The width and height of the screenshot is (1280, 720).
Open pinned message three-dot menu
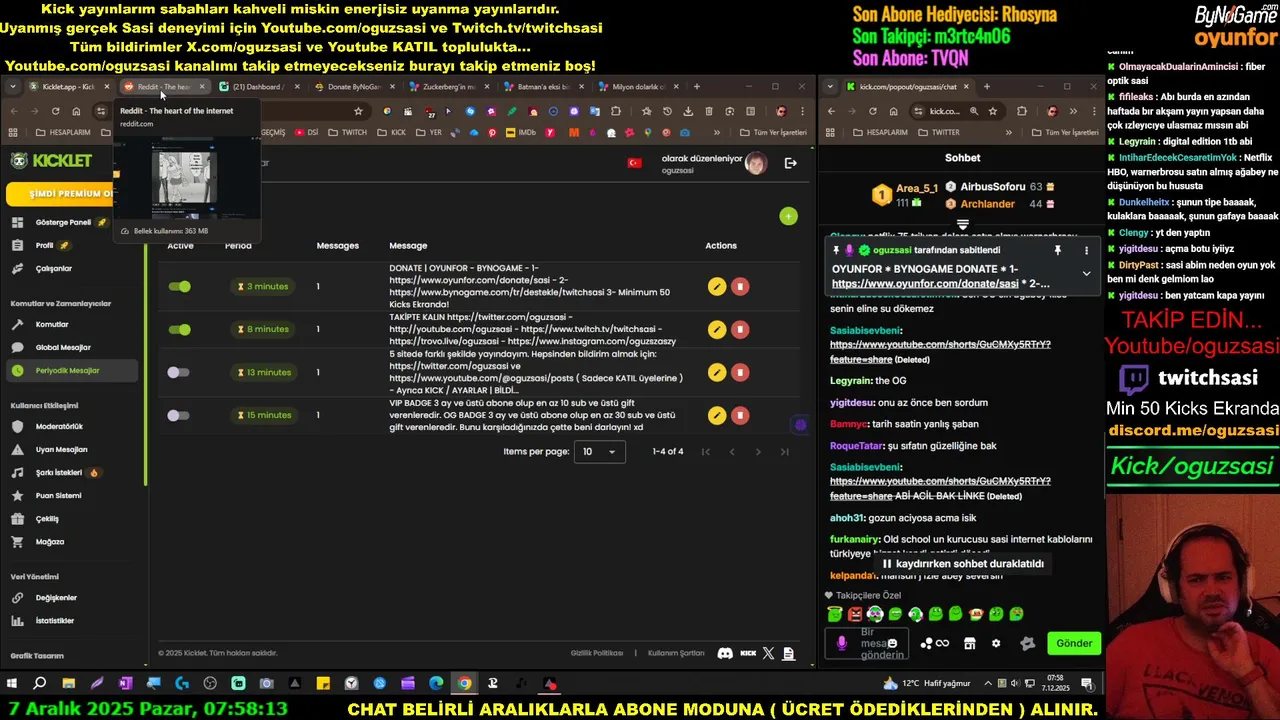pyautogui.click(x=1086, y=250)
